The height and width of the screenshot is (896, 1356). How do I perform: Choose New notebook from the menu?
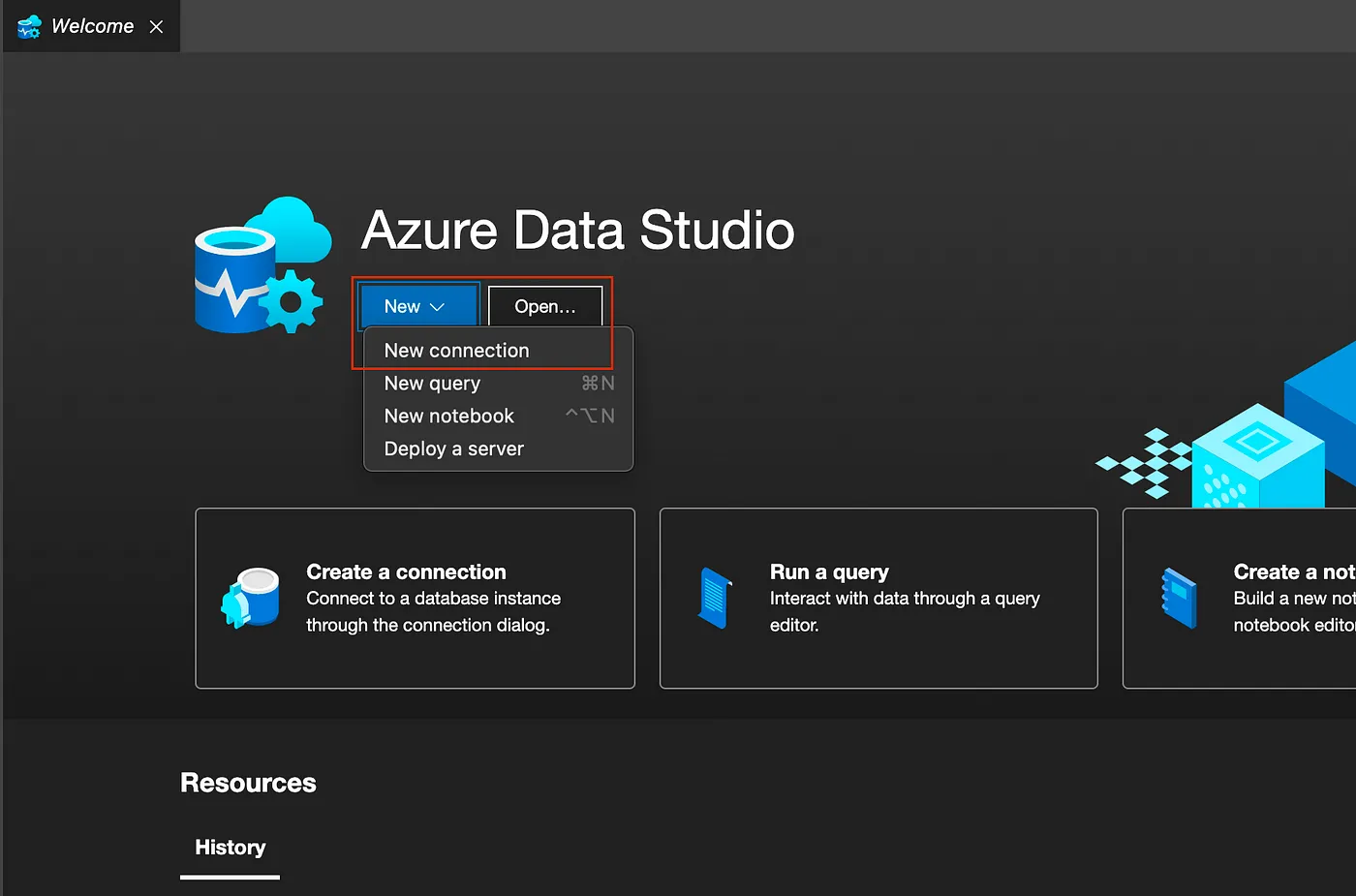(498, 416)
